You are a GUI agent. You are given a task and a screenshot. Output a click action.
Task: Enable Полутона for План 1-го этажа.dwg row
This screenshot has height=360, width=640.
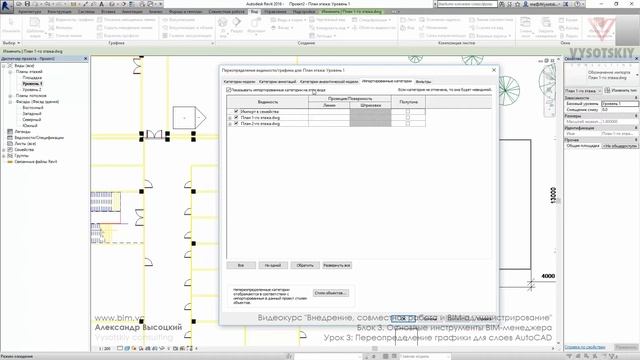[408, 118]
